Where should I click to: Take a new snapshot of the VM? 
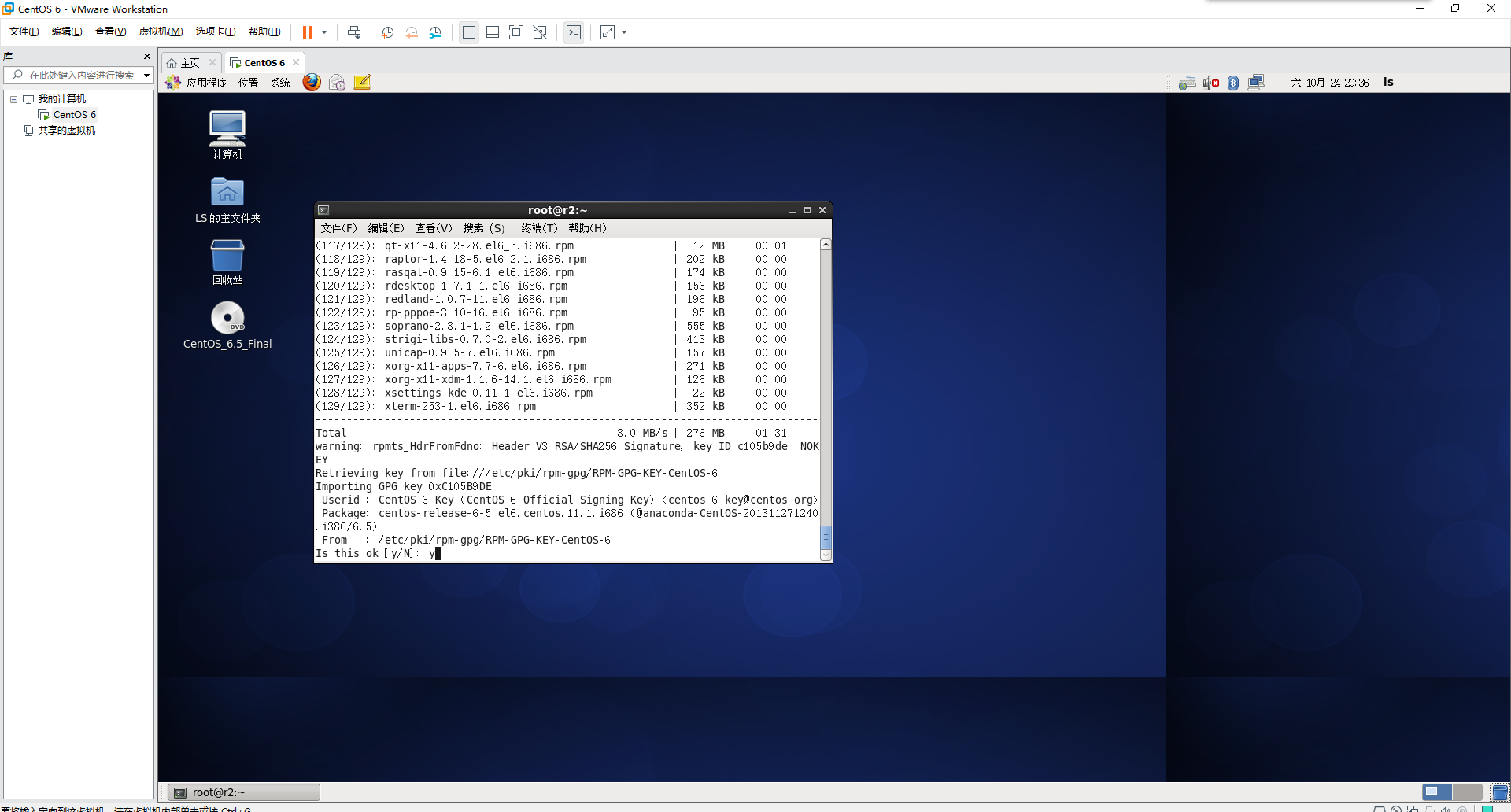tap(386, 32)
